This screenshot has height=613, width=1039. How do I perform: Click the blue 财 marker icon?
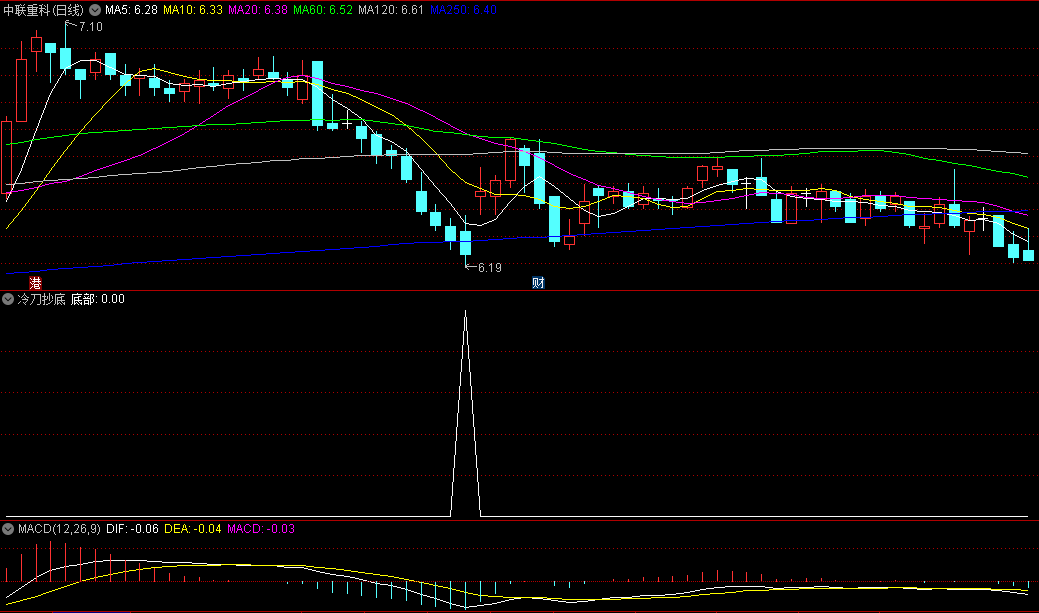pos(538,283)
